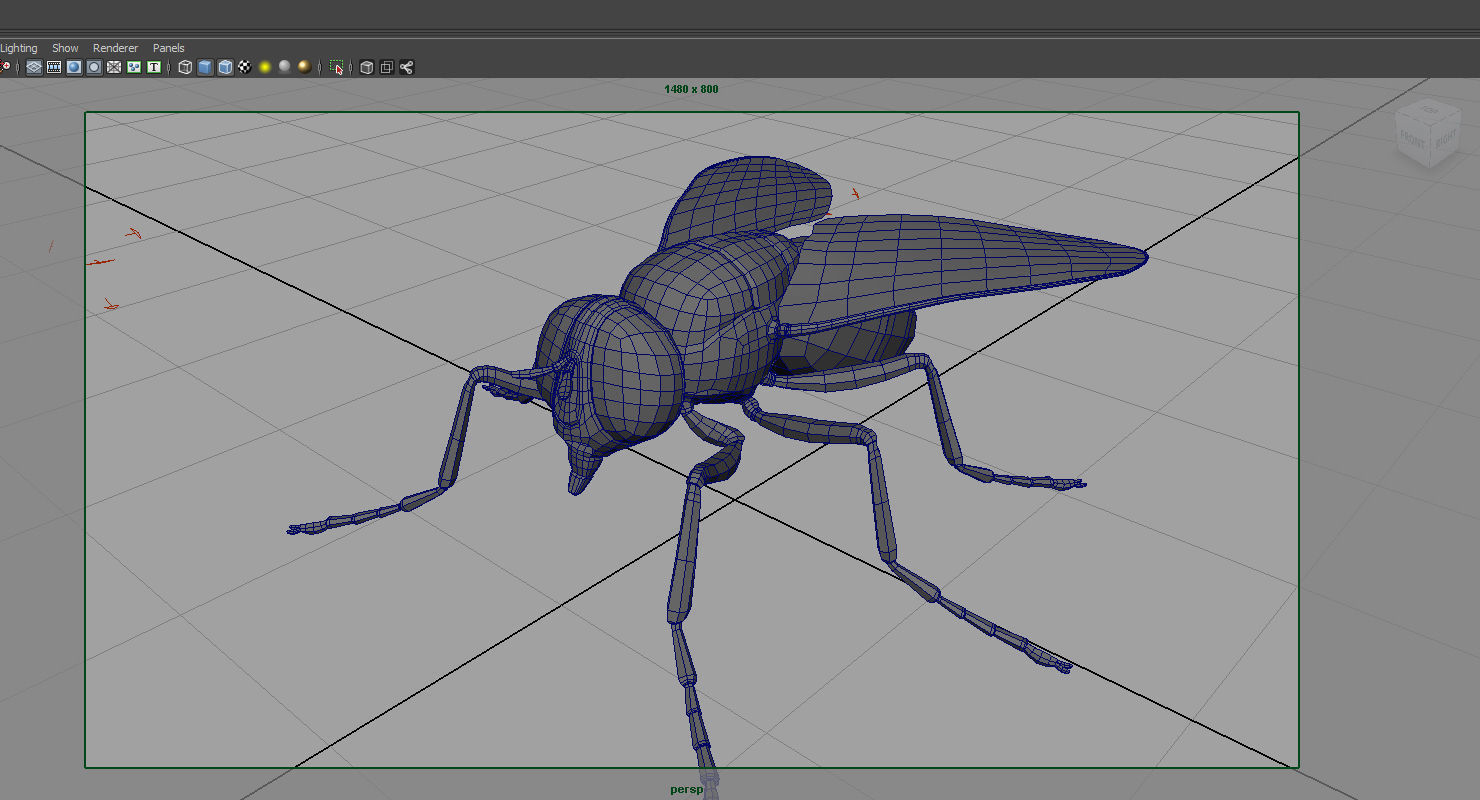Toggle wireframe on shaded cube icon
Viewport: 1480px width, 800px height.
(225, 67)
